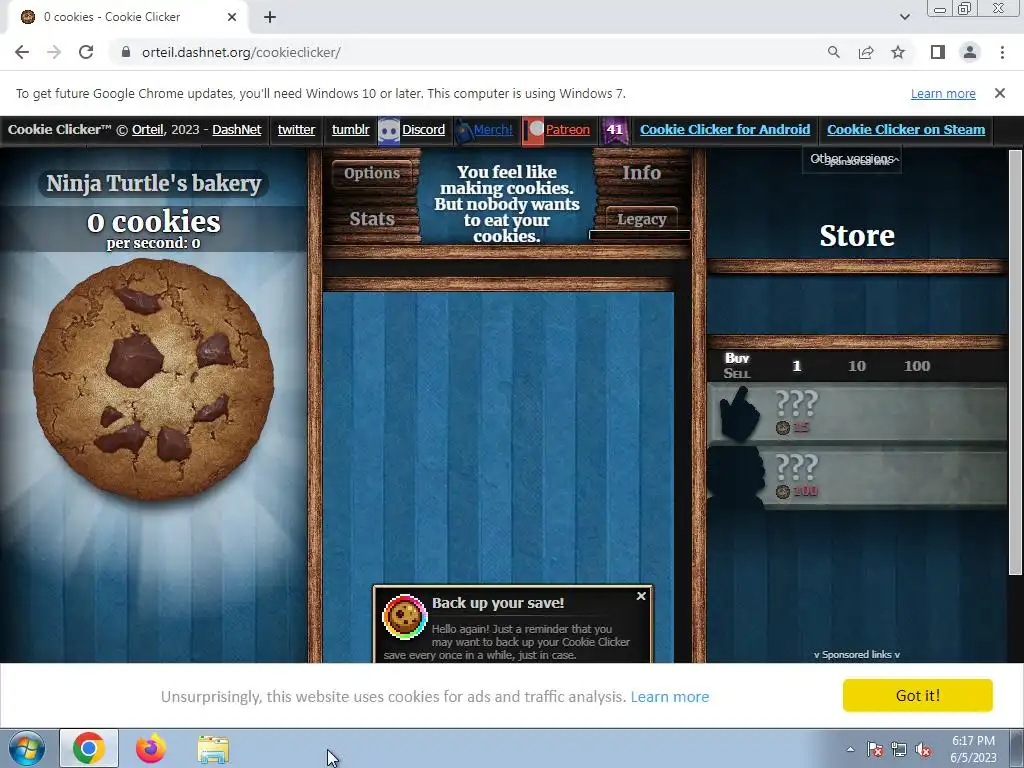Select buy quantity 1
This screenshot has height=768, width=1024.
click(x=796, y=366)
